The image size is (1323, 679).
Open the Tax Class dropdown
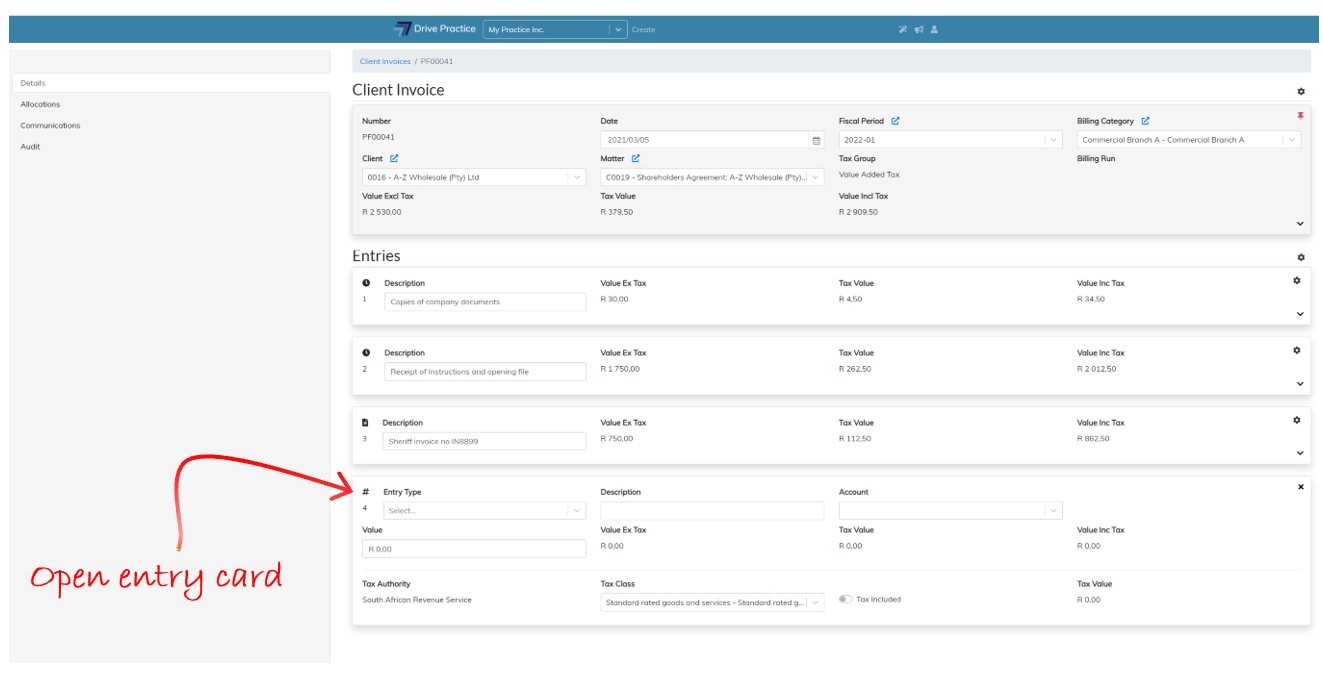coord(712,603)
